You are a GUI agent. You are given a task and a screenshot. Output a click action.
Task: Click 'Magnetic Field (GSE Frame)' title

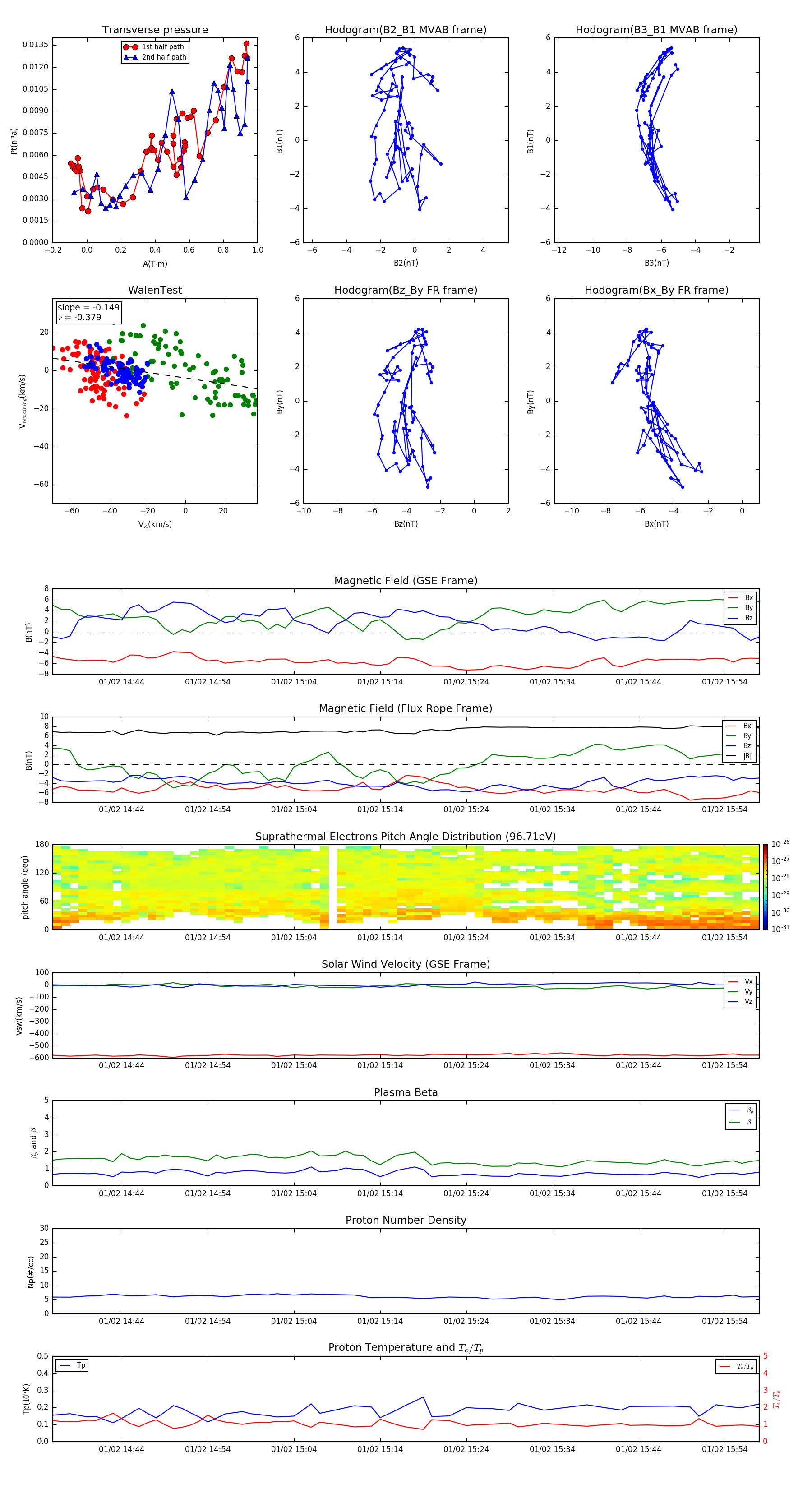[406, 581]
